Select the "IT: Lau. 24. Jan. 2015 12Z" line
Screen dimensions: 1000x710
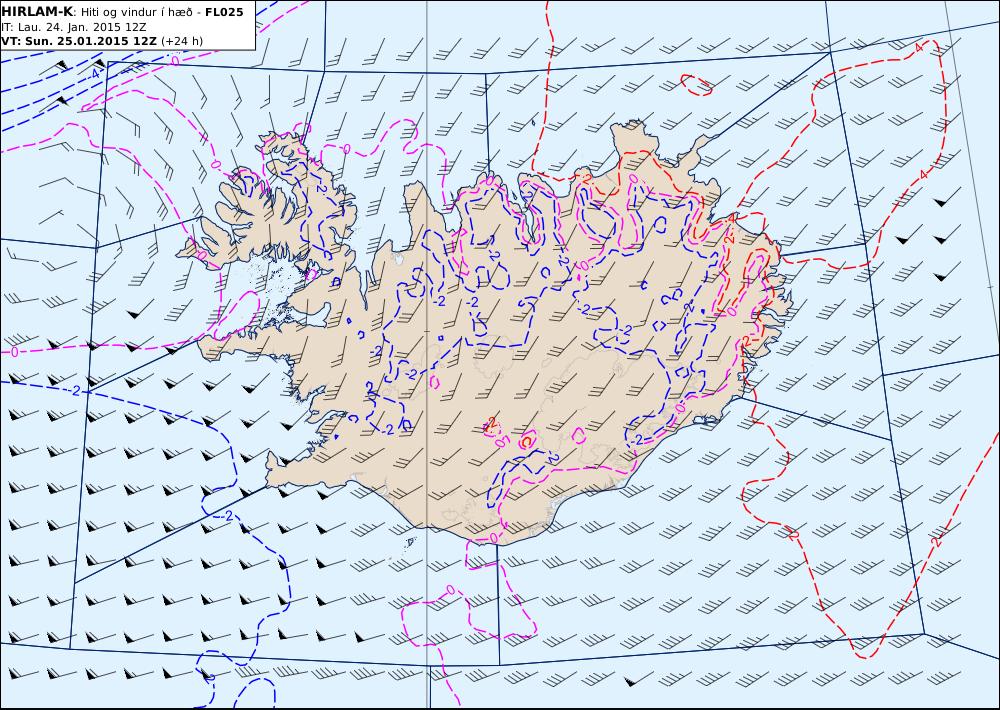click(74, 27)
